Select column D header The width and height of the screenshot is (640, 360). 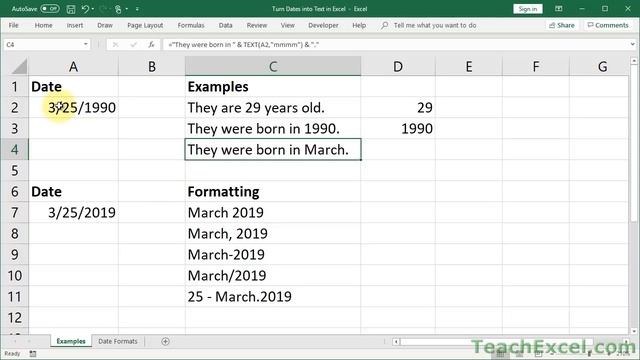pos(398,66)
